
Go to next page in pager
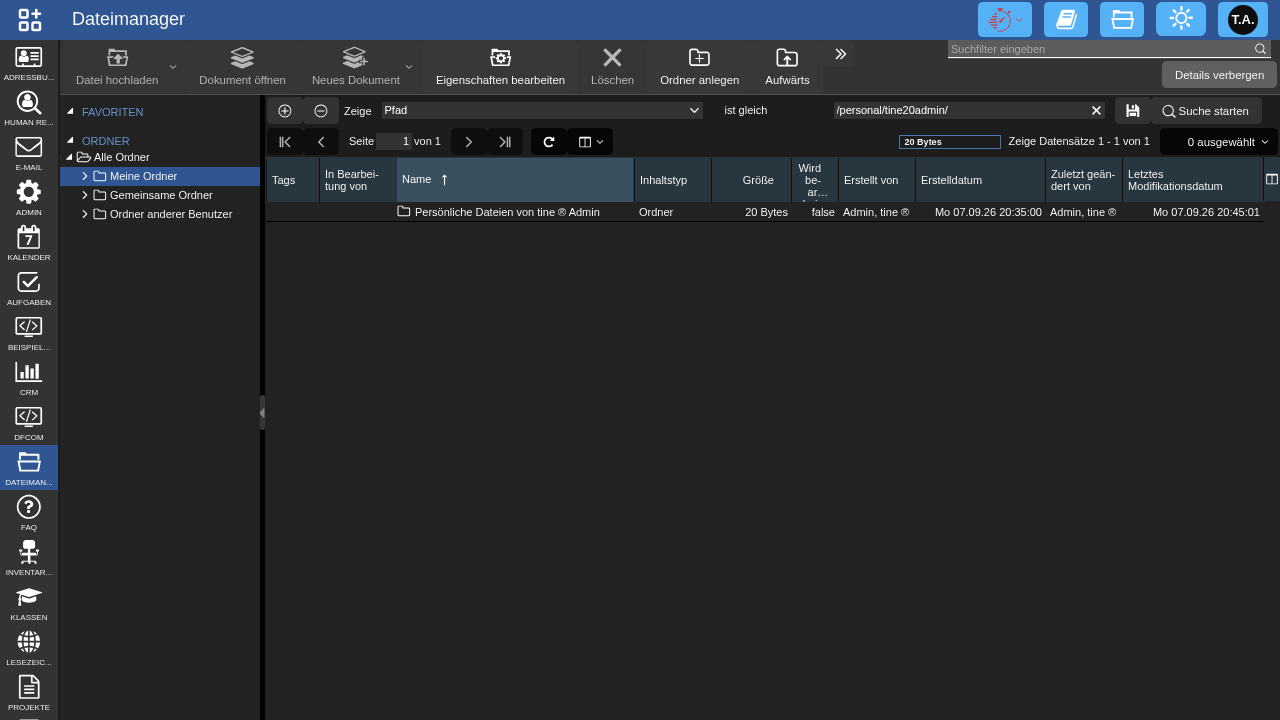coord(469,142)
